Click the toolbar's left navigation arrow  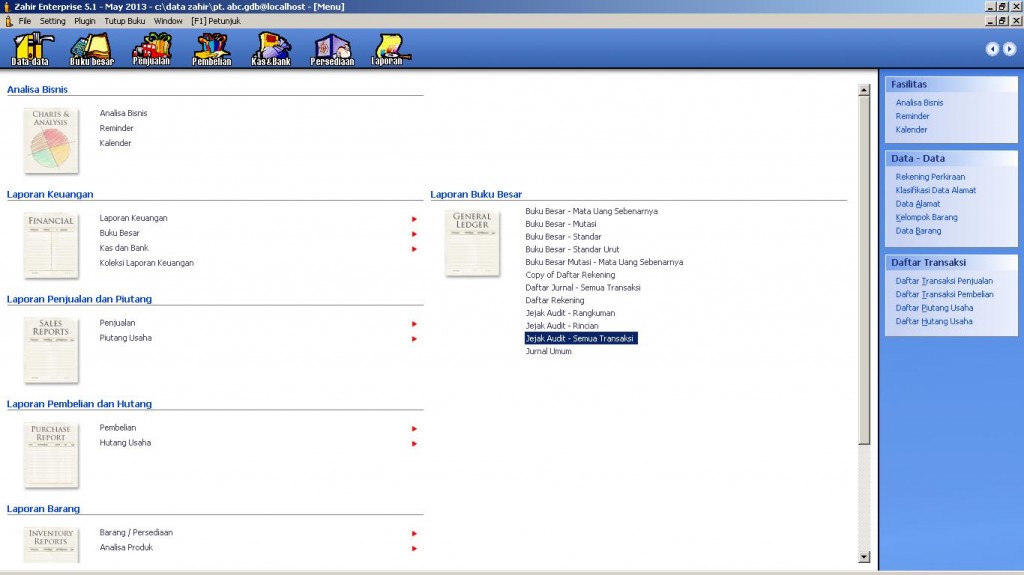[x=992, y=49]
